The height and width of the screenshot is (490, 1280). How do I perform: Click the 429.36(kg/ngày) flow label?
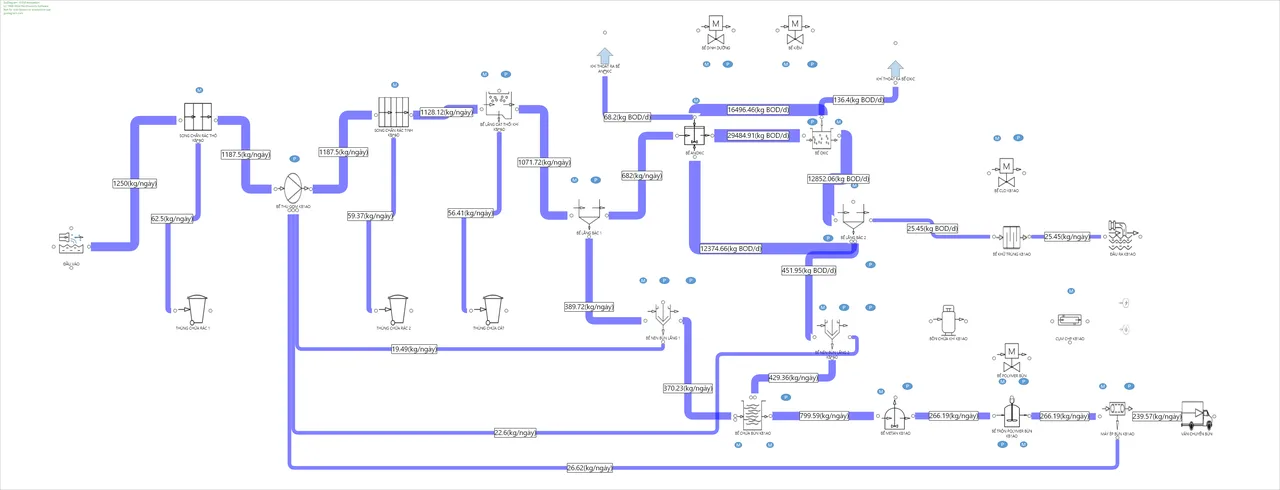pyautogui.click(x=793, y=378)
